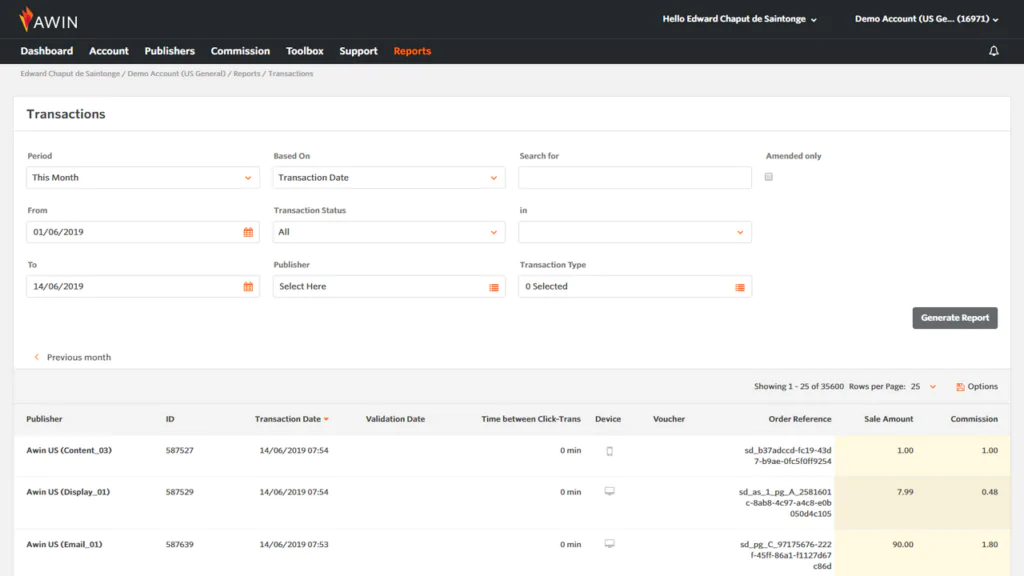Click the From date field 01/06/2019
1024x576 pixels.
[x=142, y=232]
